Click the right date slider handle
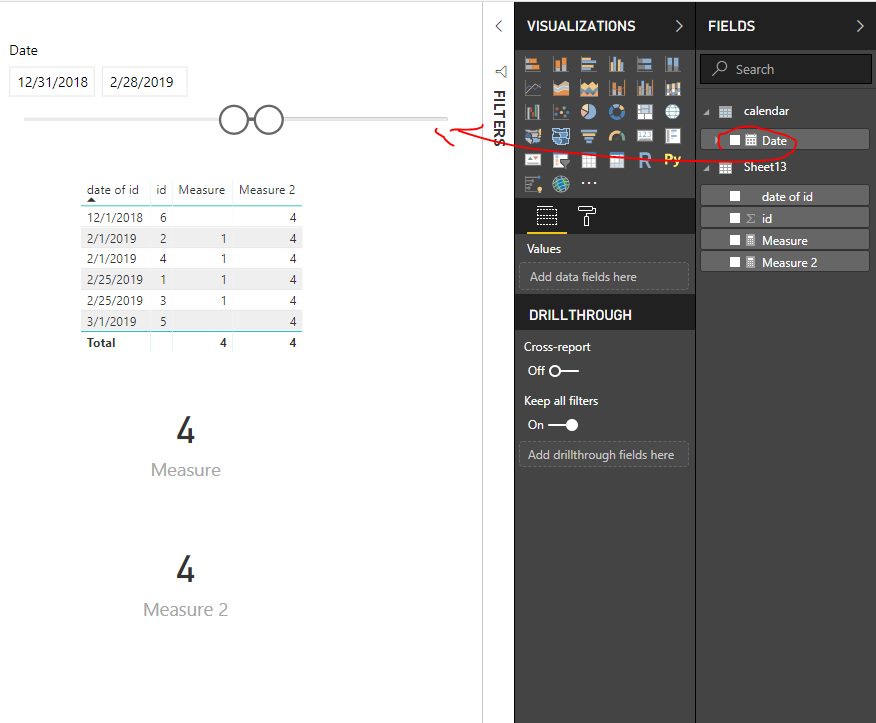Image resolution: width=876 pixels, height=723 pixels. click(x=269, y=120)
